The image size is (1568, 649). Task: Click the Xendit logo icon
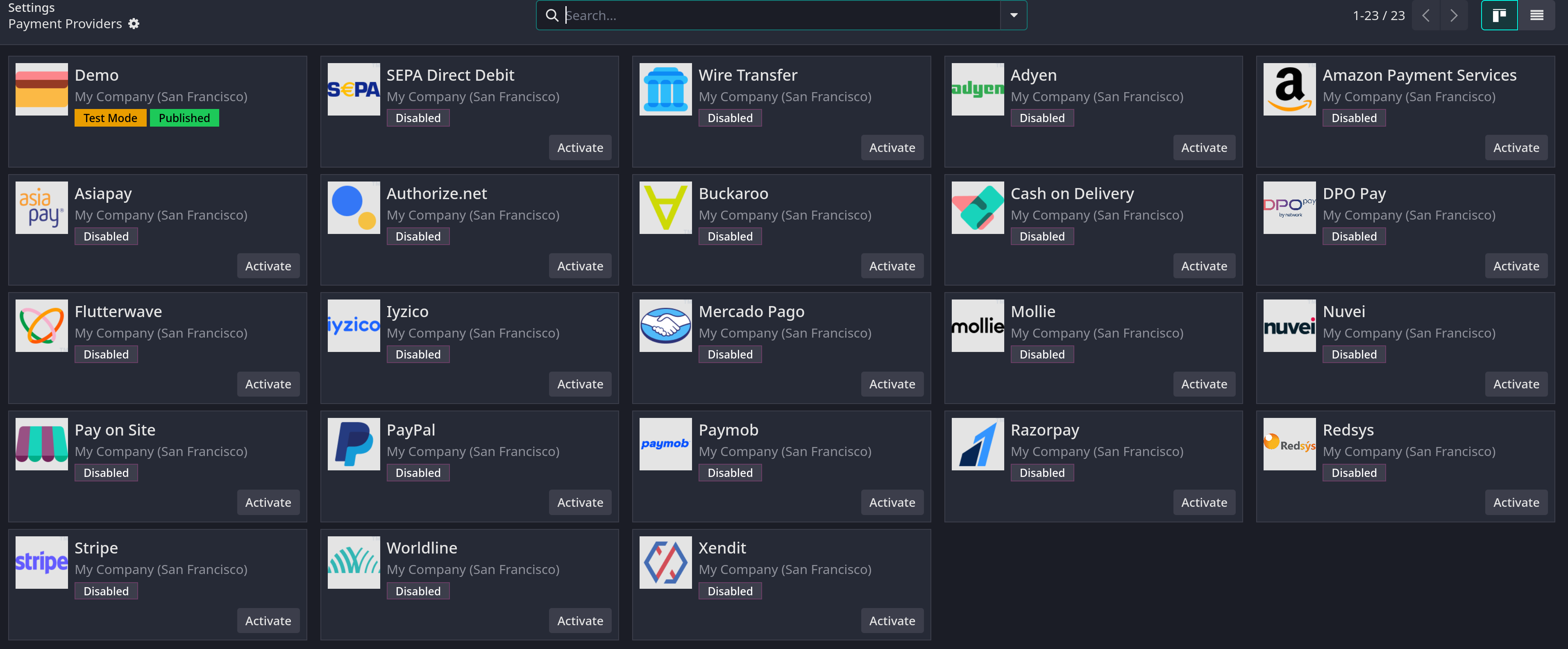pos(665,562)
